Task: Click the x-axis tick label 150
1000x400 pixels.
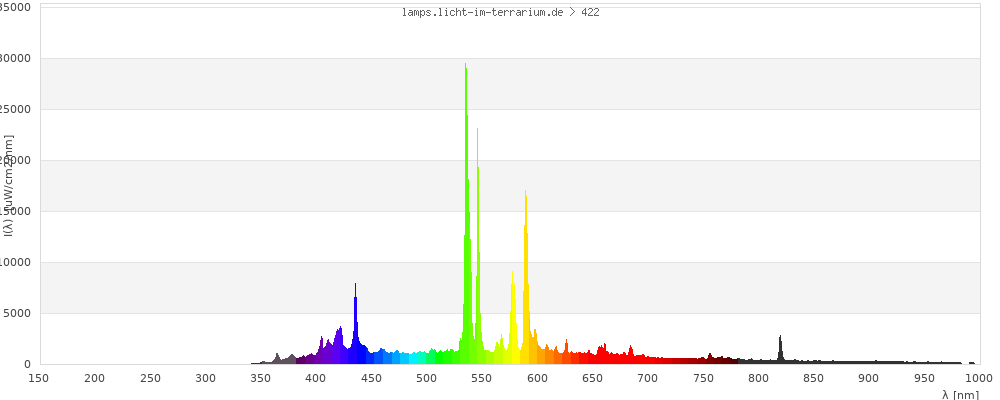Action: point(39,378)
